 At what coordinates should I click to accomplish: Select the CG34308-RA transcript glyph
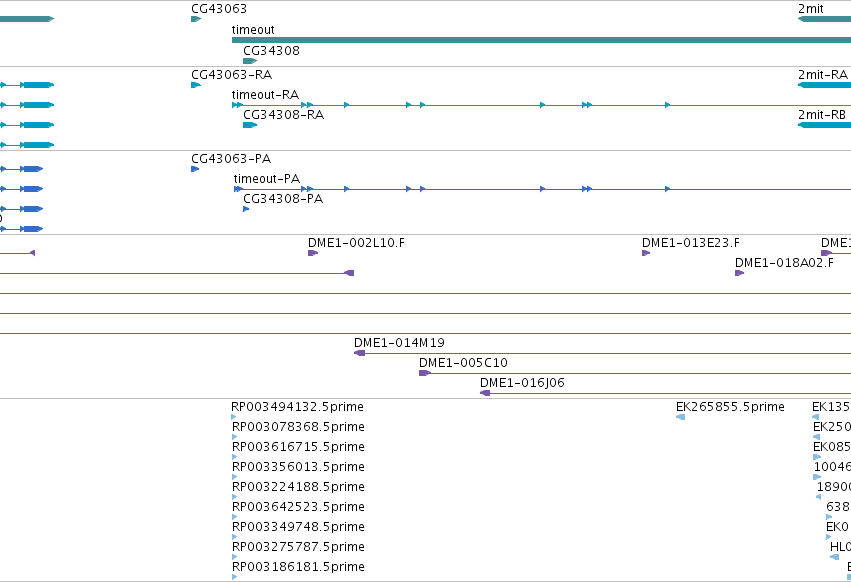click(x=250, y=125)
